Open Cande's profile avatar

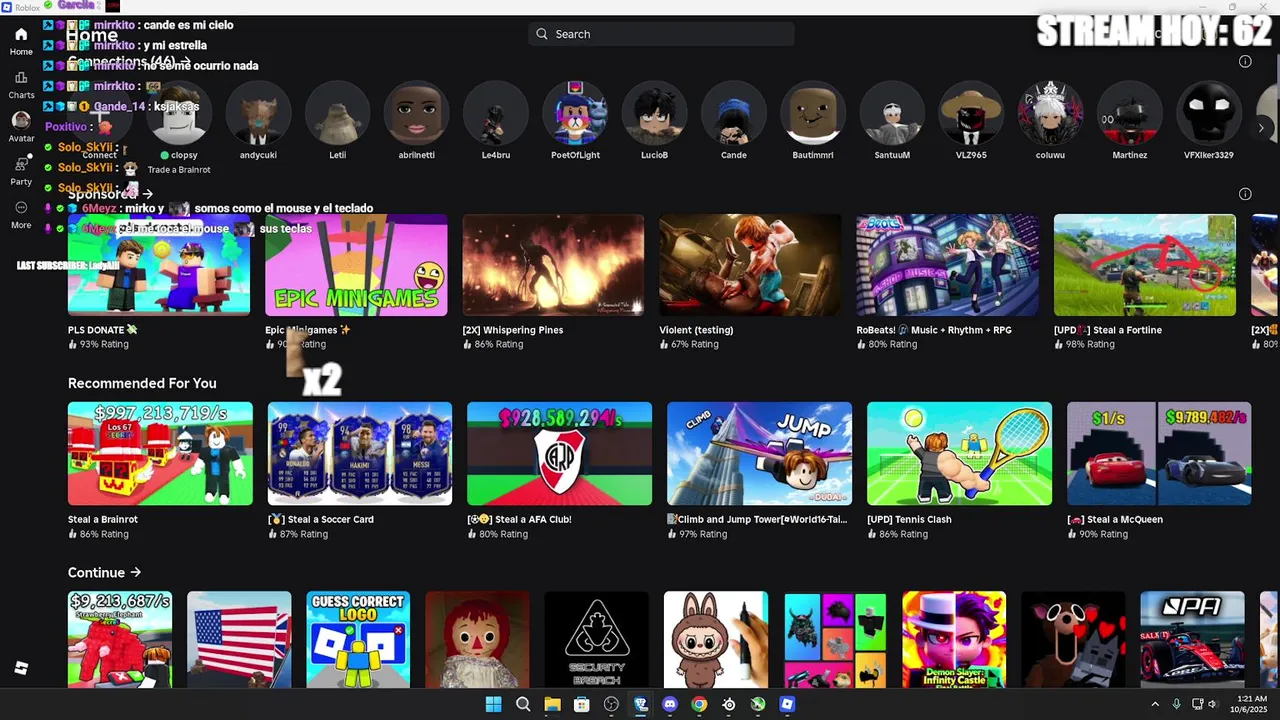pyautogui.click(x=733, y=113)
